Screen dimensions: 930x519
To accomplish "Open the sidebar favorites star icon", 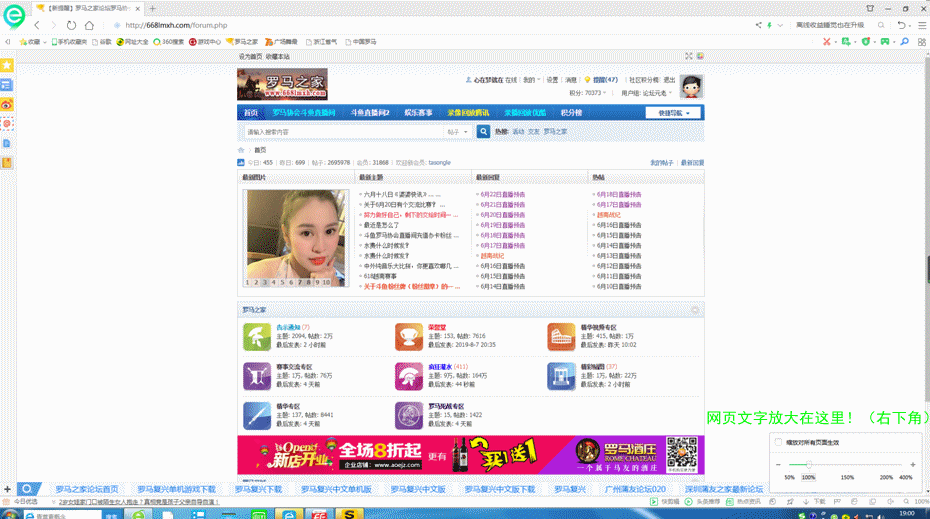I will (x=7, y=65).
